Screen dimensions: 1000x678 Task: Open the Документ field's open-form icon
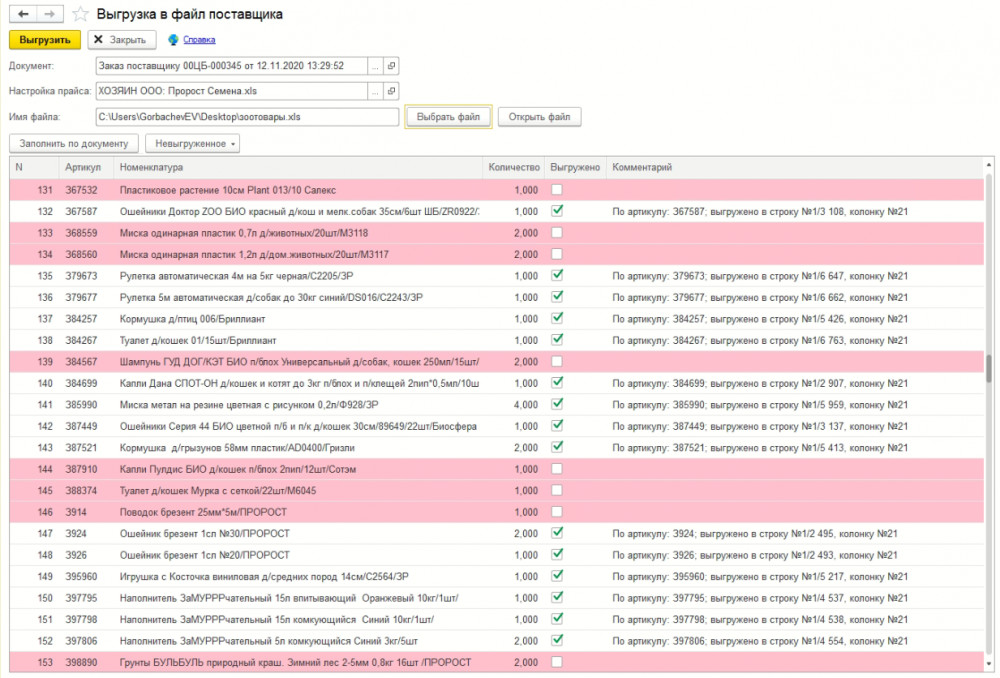(391, 66)
